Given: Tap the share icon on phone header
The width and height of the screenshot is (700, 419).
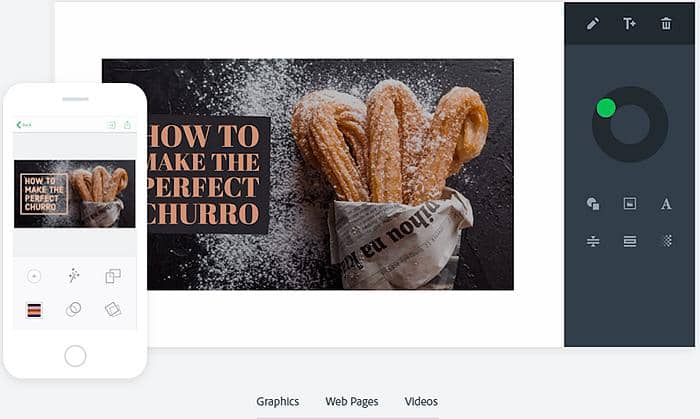Looking at the screenshot, I should pos(127,125).
